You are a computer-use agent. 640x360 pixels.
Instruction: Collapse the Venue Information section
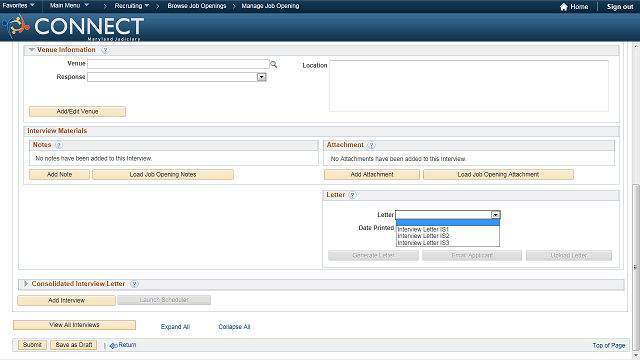pyautogui.click(x=31, y=50)
